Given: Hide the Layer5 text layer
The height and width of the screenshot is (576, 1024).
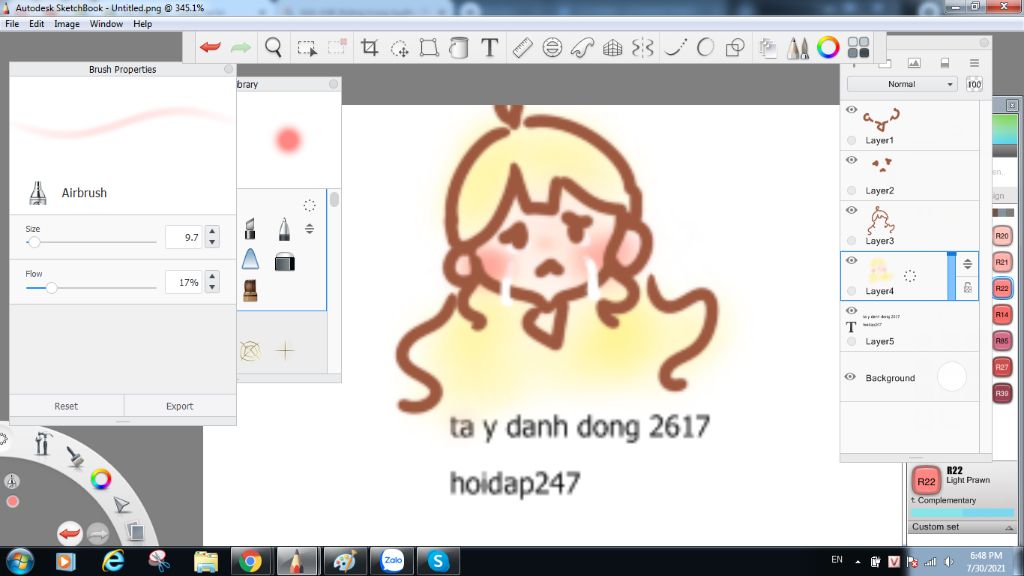Looking at the screenshot, I should point(852,310).
